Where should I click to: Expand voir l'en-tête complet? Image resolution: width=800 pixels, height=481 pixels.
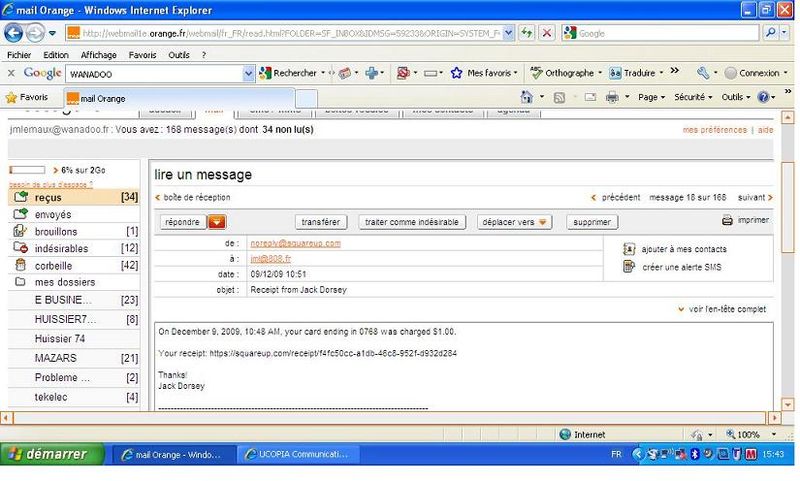[722, 309]
